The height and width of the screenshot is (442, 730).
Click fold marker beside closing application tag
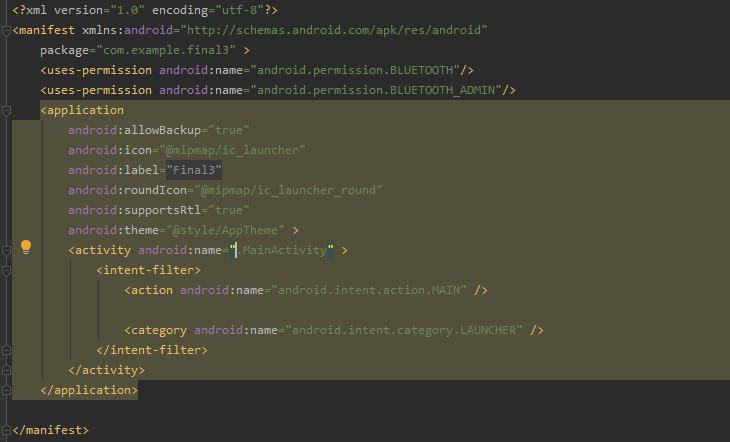tap(6, 390)
